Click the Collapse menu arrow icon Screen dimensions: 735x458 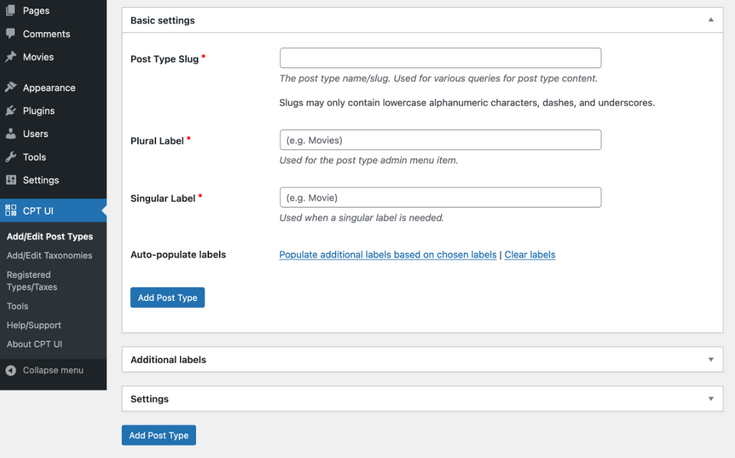pyautogui.click(x=10, y=370)
